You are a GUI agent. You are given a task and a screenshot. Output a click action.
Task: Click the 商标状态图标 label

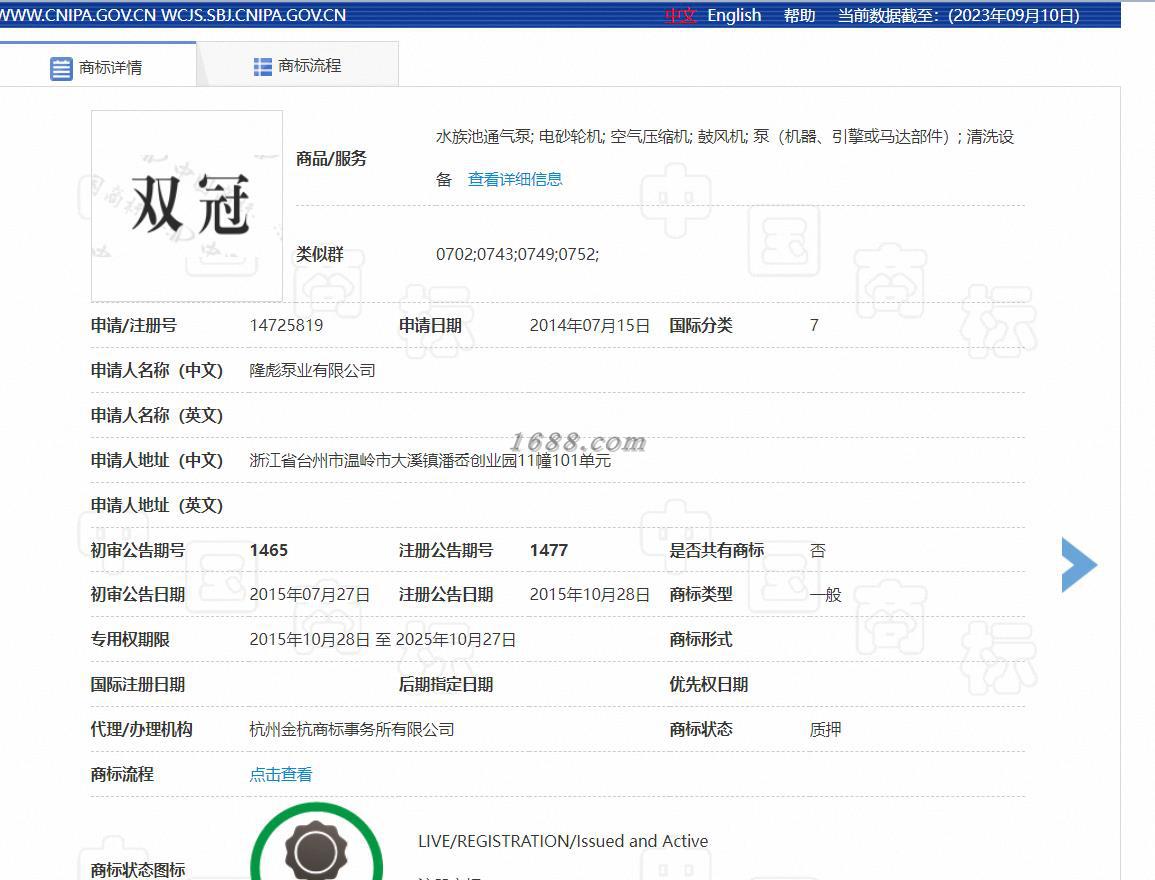138,870
